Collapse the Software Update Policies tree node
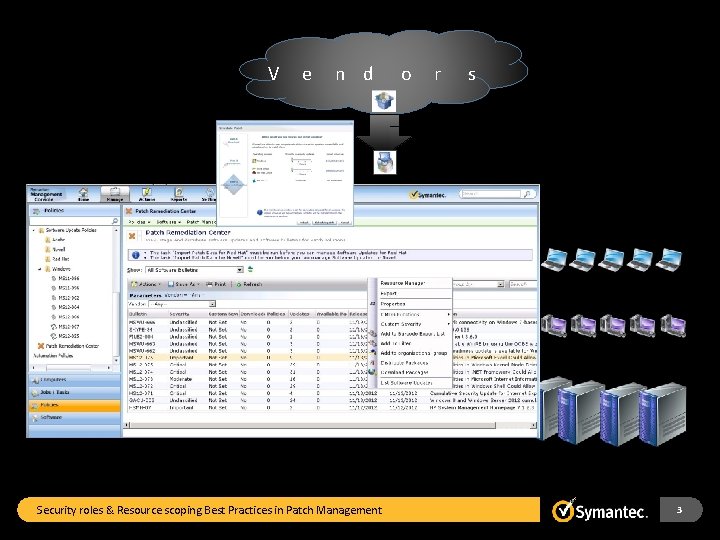Viewport: 720px width, 540px height. 34,230
